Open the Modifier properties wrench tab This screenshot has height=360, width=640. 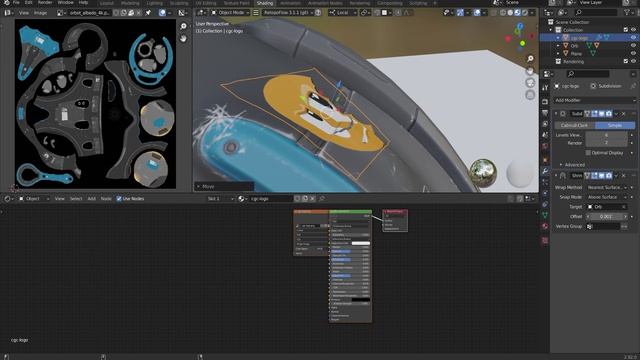[x=545, y=171]
